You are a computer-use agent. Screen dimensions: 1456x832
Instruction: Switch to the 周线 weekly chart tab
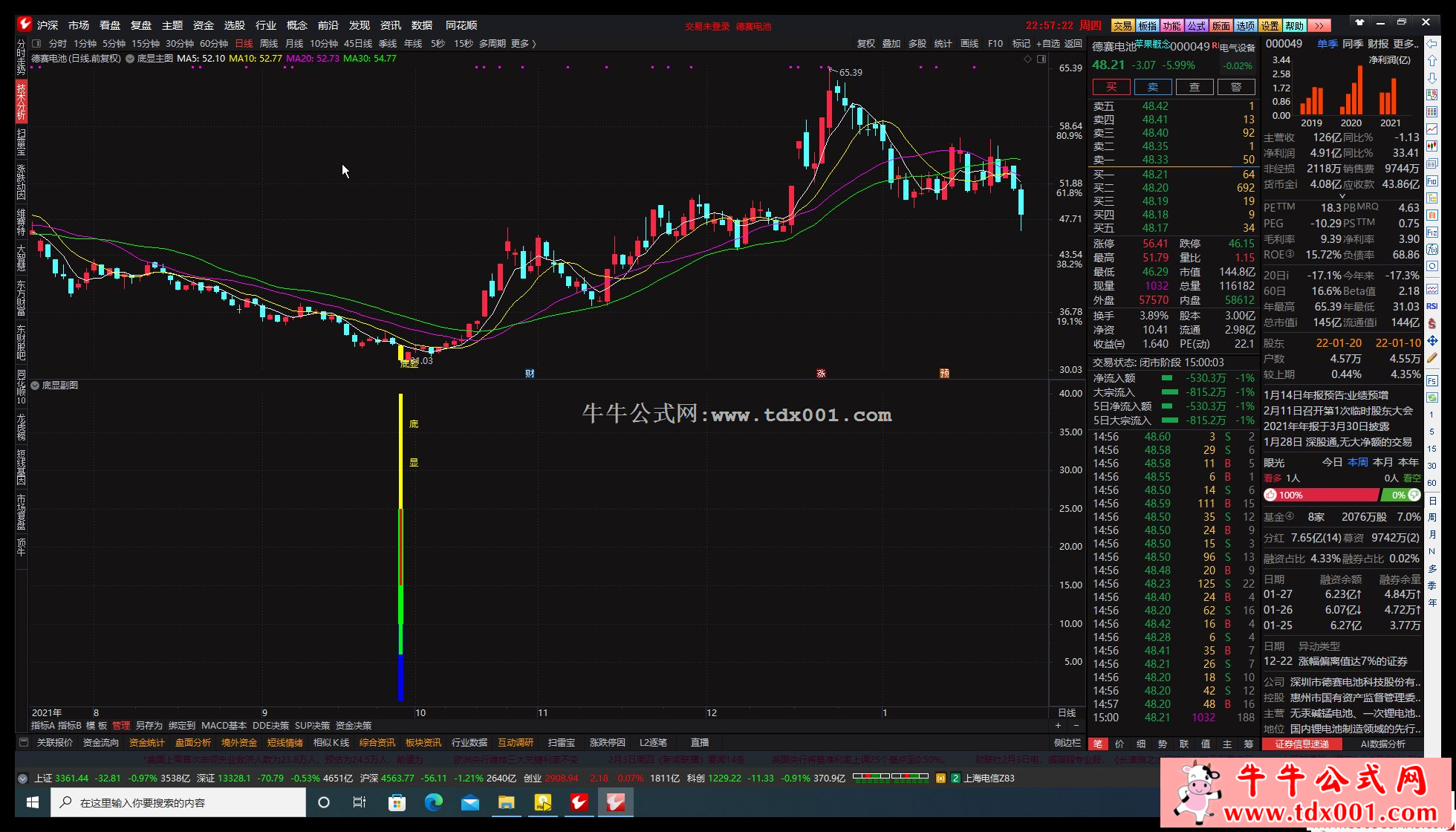click(269, 44)
